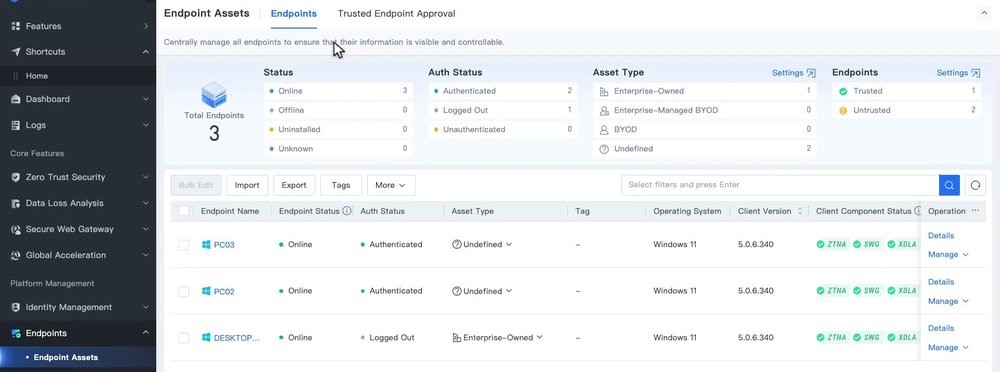1000x372 pixels.
Task: Click the Tags button
Action: tap(341, 185)
